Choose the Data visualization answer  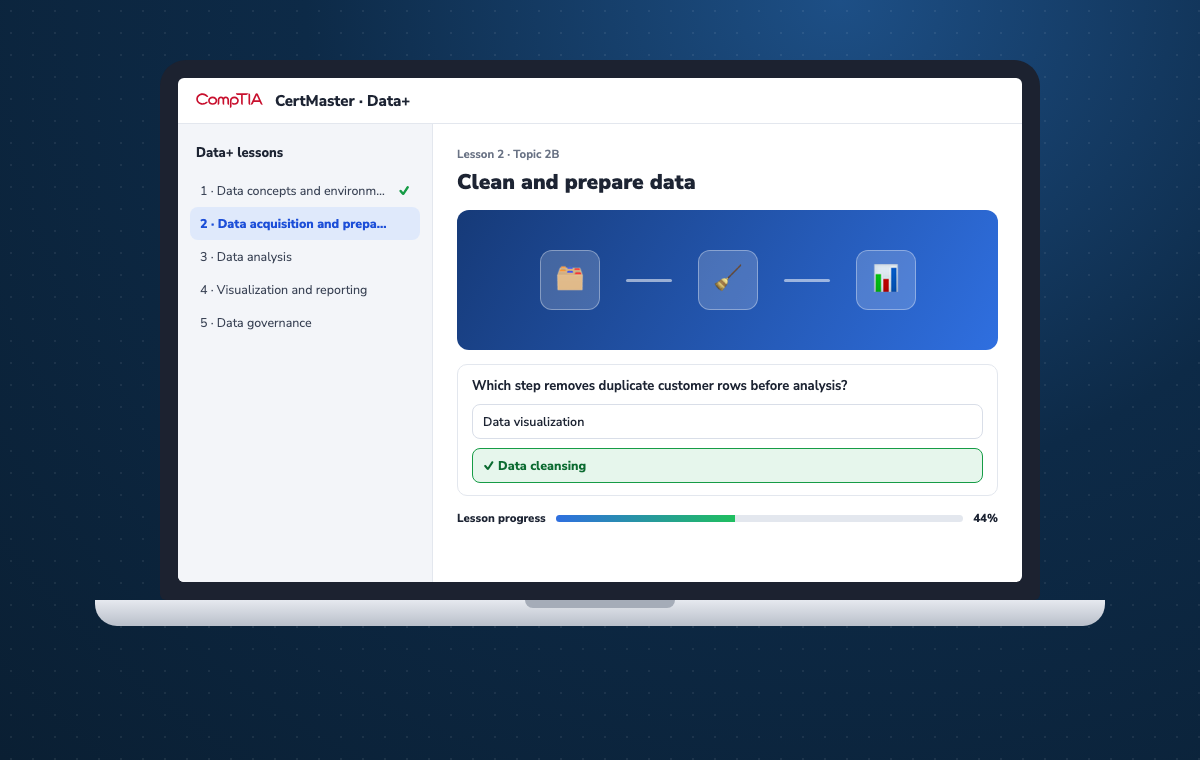click(x=727, y=422)
